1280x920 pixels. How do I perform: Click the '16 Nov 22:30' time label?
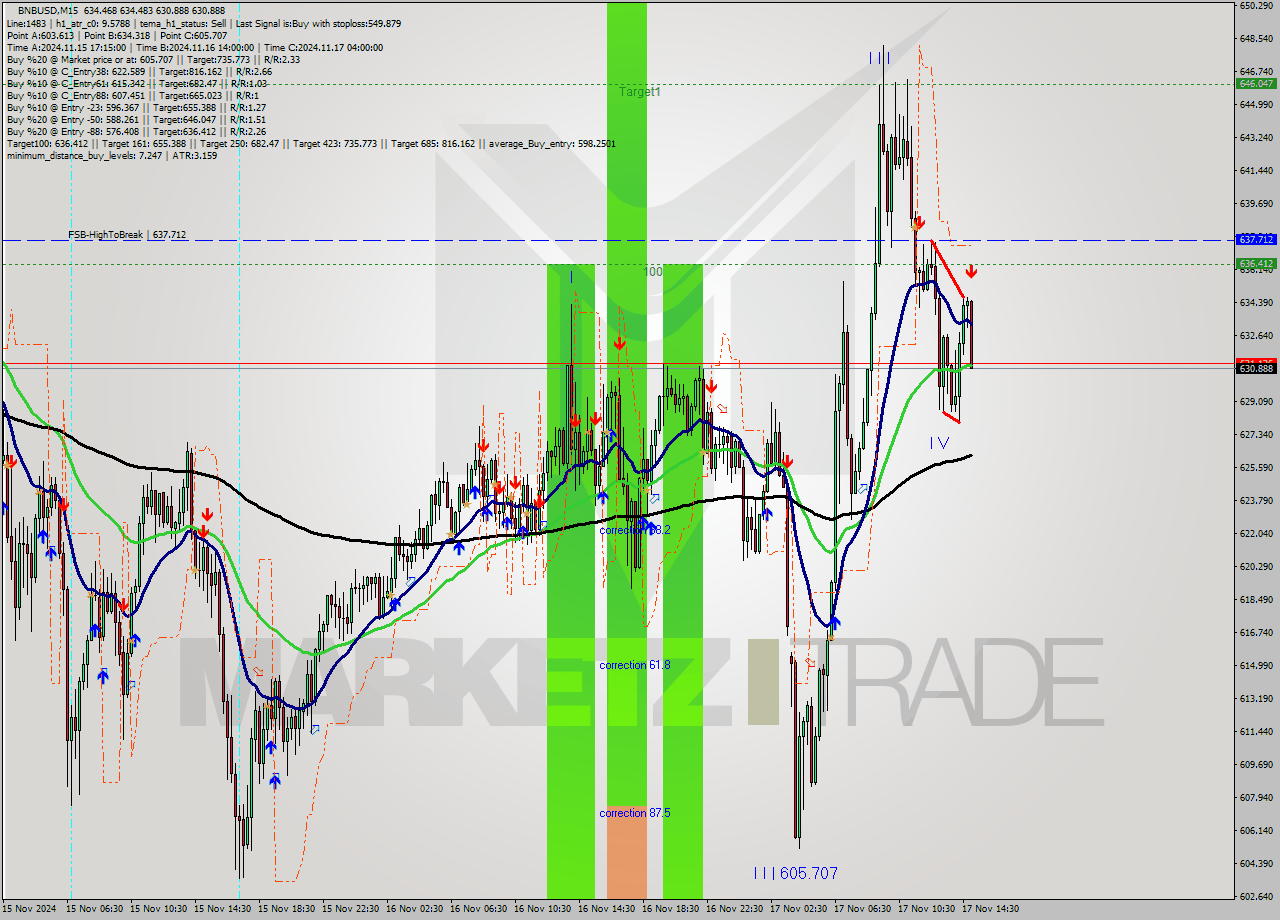pos(735,909)
